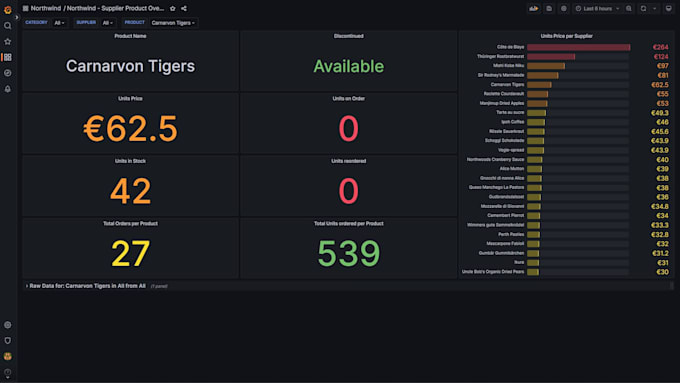Open the Northwind folder breadcrumb

[46, 8]
